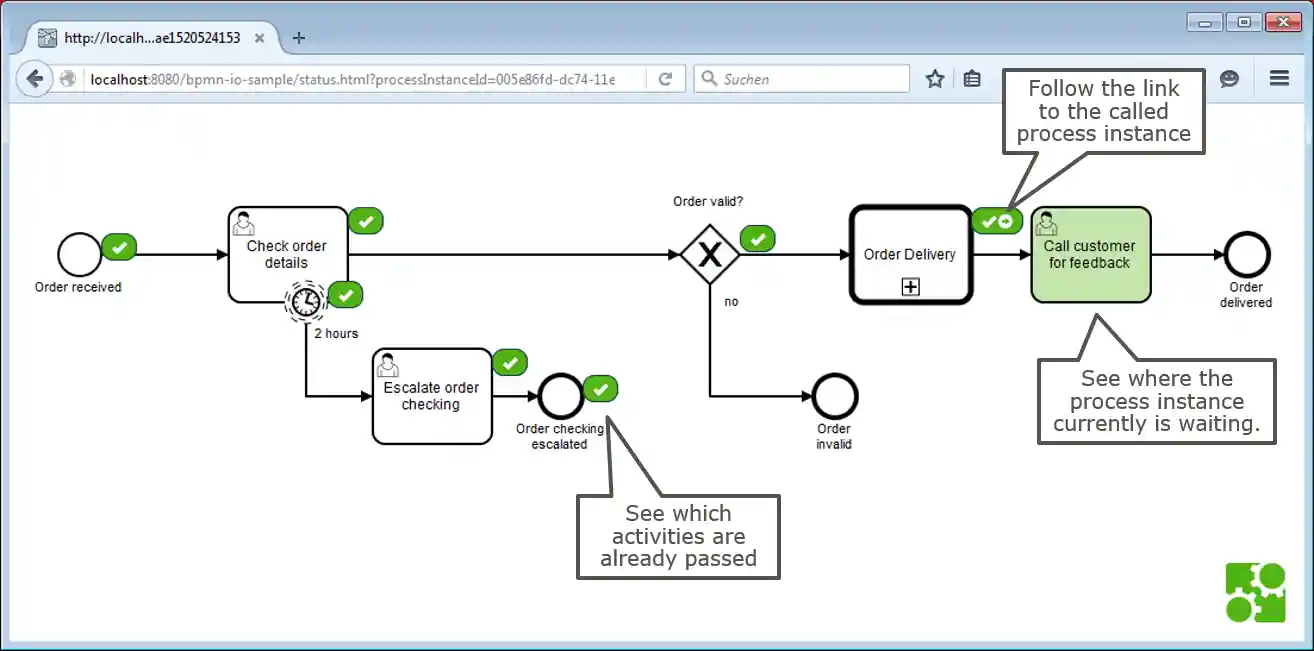Viewport: 1314px width, 651px height.
Task: Click the check badge on Order checking escalated
Action: 600,388
